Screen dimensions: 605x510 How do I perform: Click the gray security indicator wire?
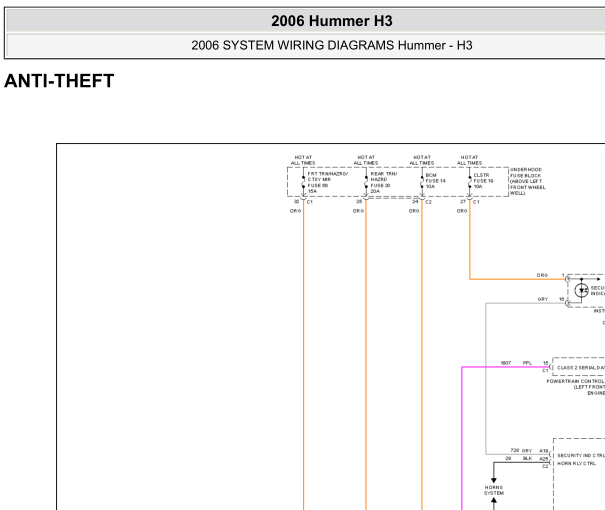[486, 378]
